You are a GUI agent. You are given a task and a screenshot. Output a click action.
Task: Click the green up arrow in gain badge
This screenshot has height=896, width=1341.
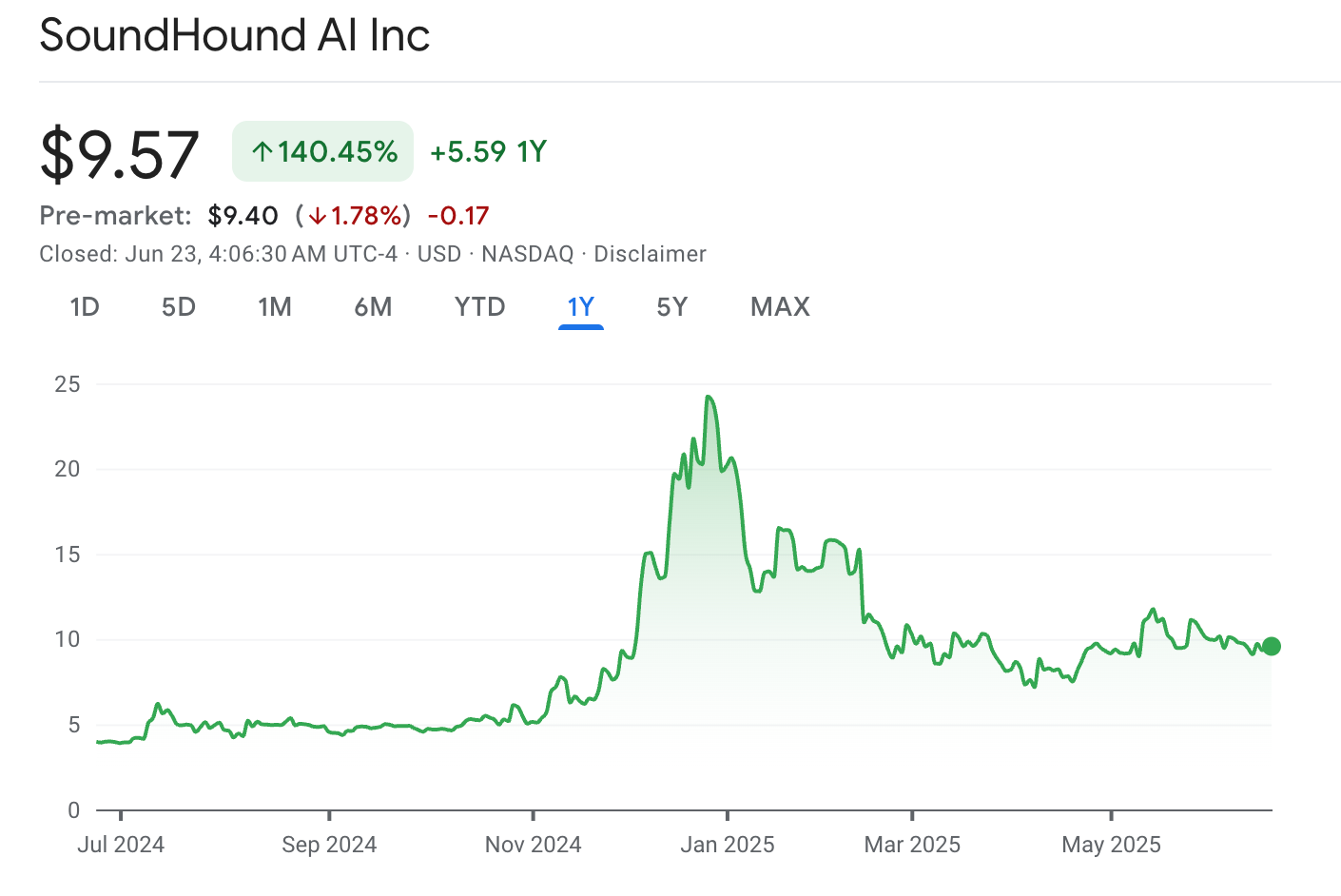pos(262,151)
